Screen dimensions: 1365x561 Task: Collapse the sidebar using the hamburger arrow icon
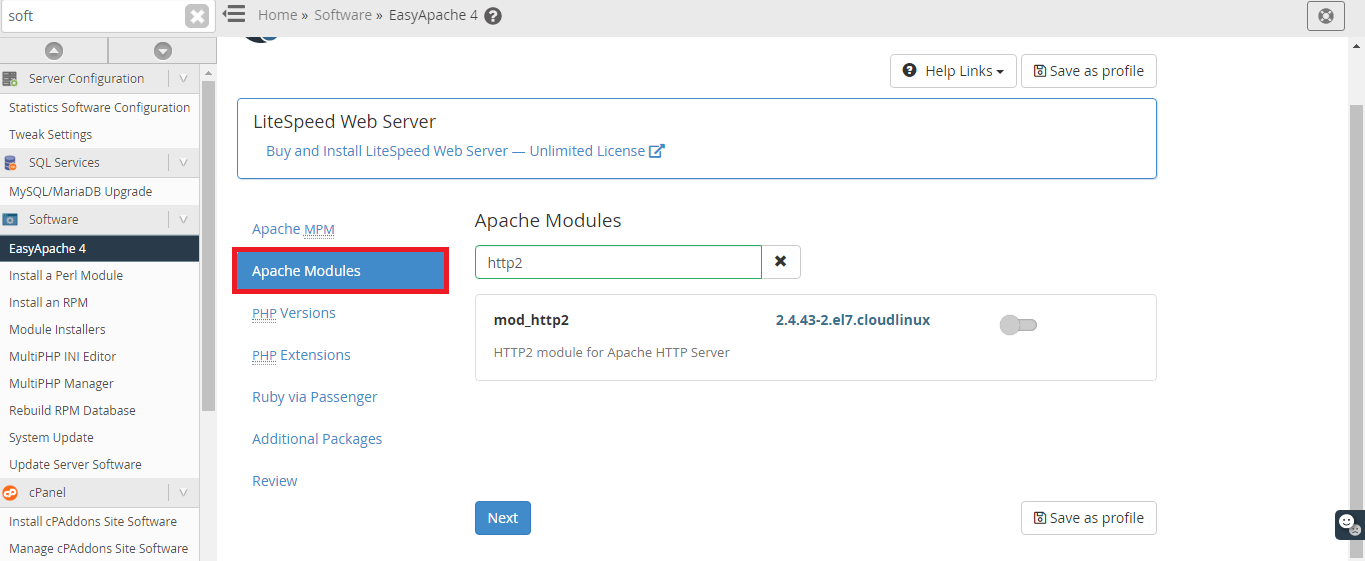(x=233, y=14)
